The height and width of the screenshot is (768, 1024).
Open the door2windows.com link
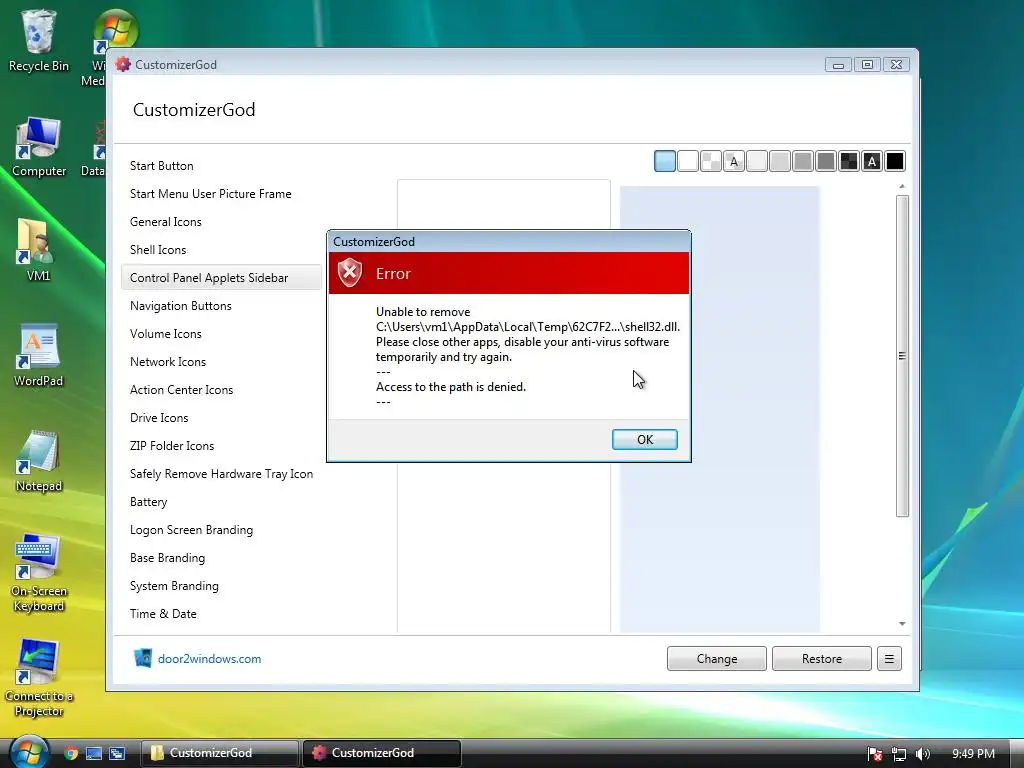[209, 659]
